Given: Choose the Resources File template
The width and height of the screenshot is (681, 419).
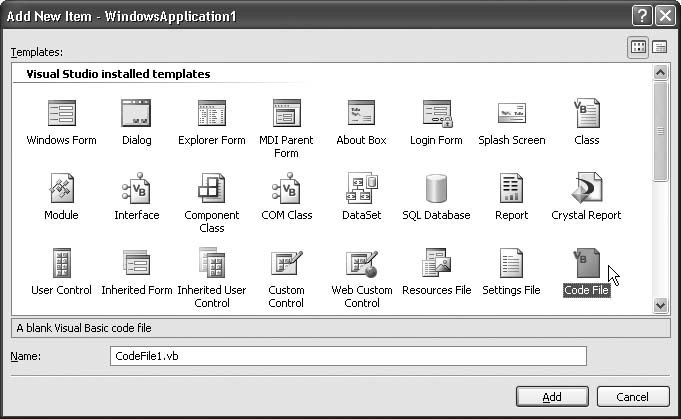Looking at the screenshot, I should click(x=436, y=263).
